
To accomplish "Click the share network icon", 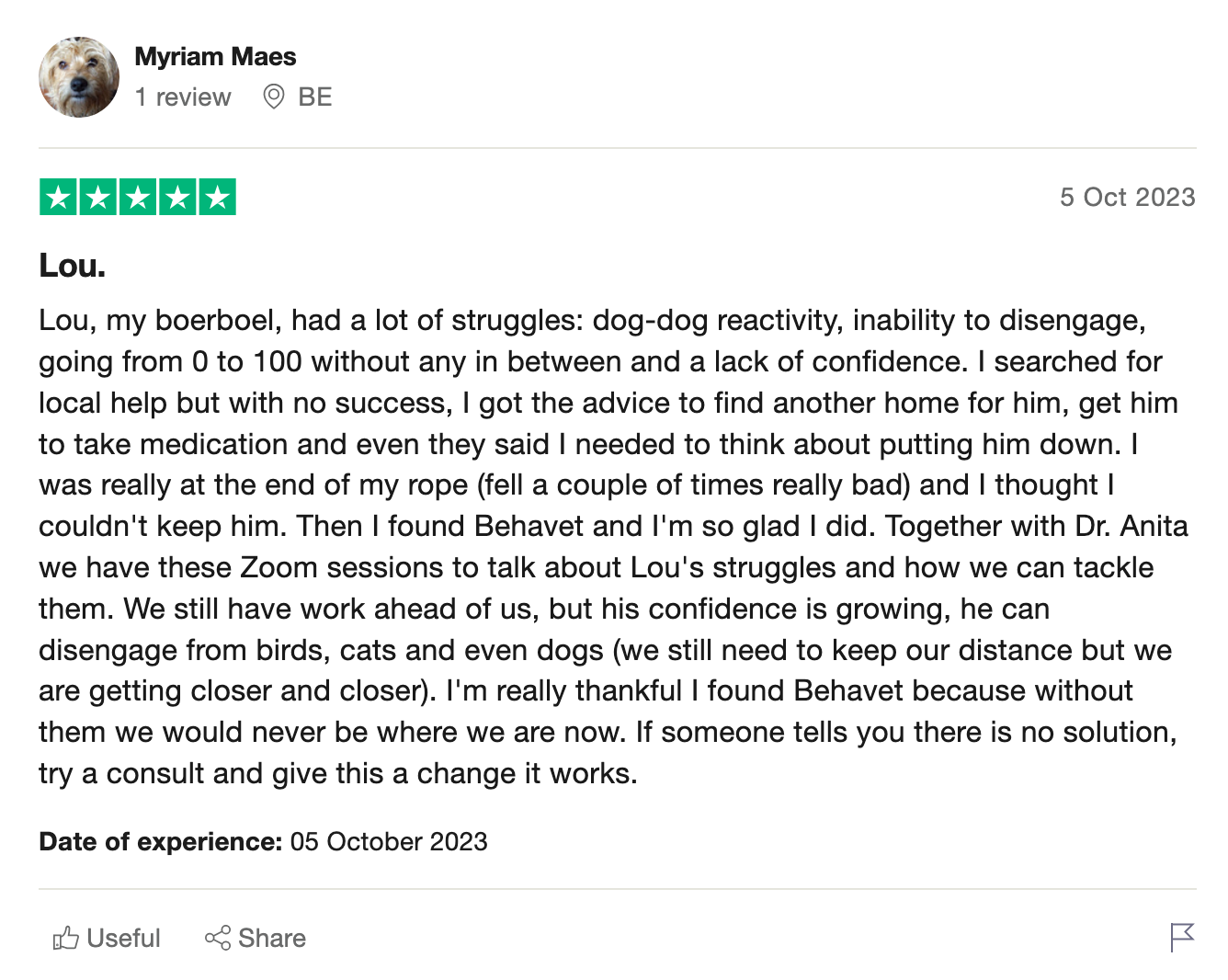I will click(218, 938).
